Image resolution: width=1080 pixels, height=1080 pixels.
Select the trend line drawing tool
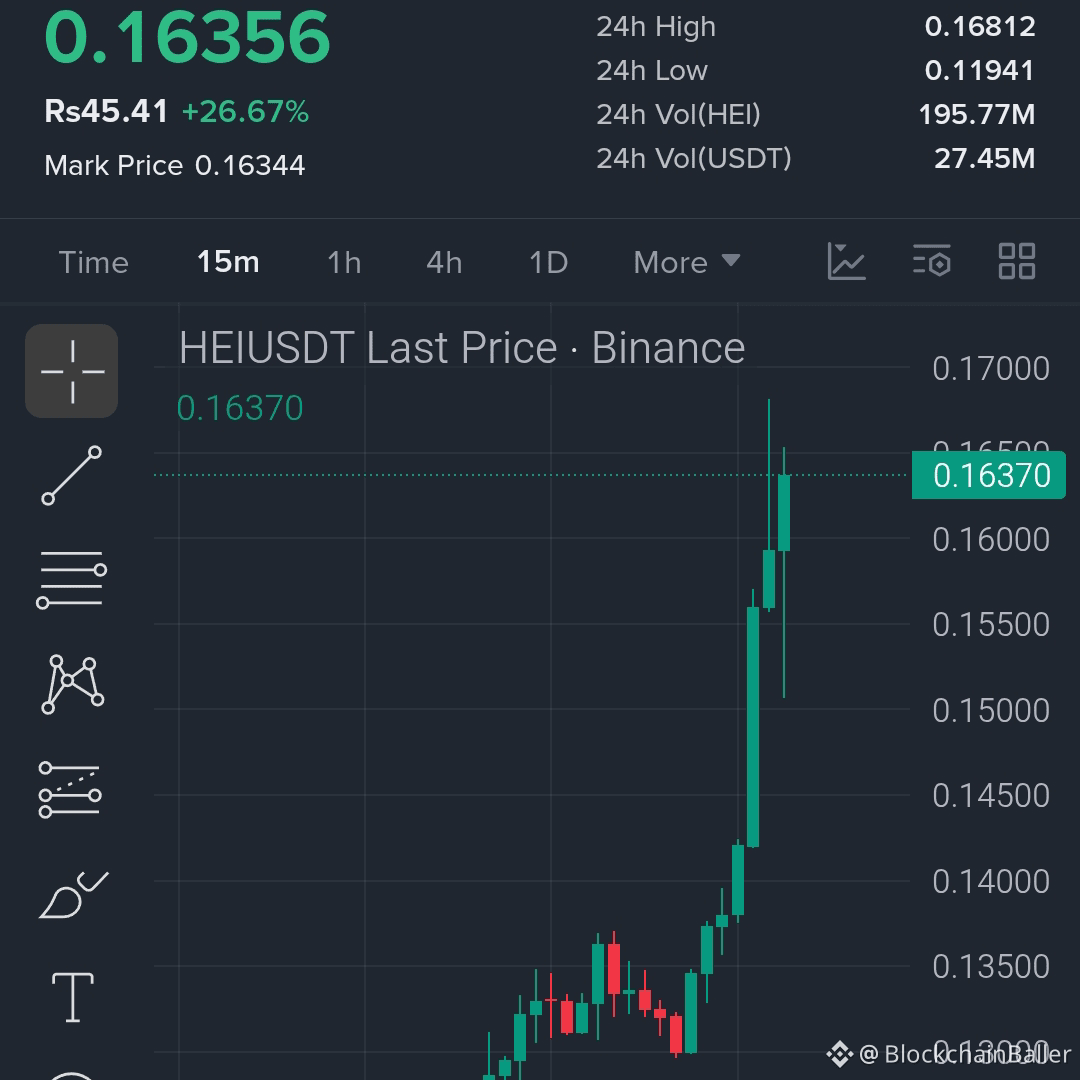tap(72, 475)
